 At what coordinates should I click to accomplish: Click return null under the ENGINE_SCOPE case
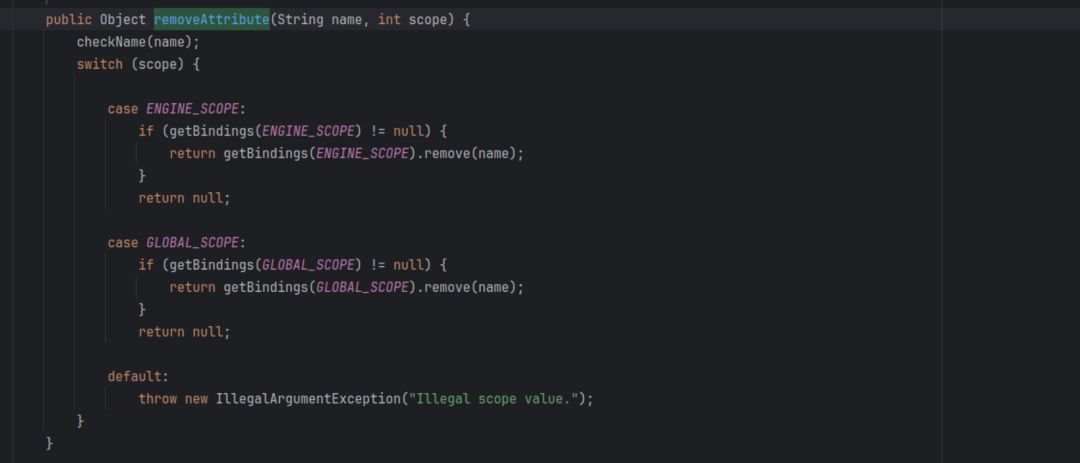pyautogui.click(x=184, y=198)
